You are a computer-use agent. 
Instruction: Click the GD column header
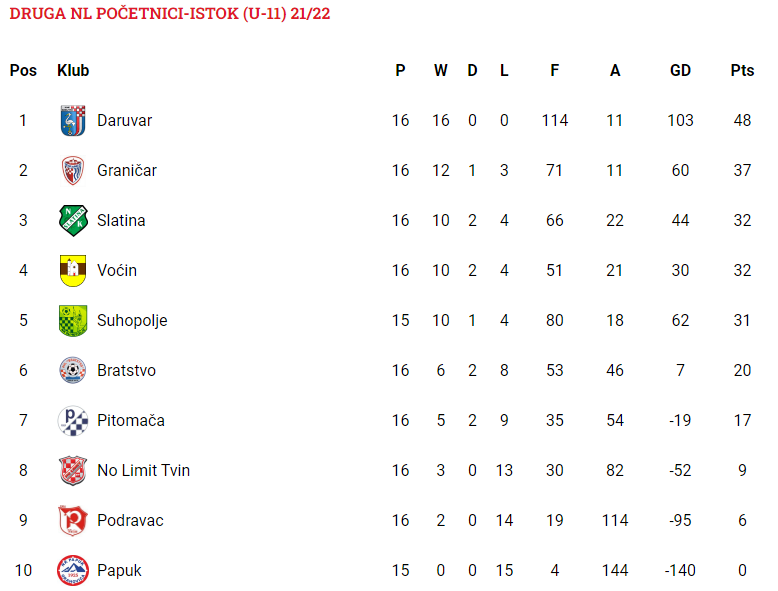click(x=680, y=70)
